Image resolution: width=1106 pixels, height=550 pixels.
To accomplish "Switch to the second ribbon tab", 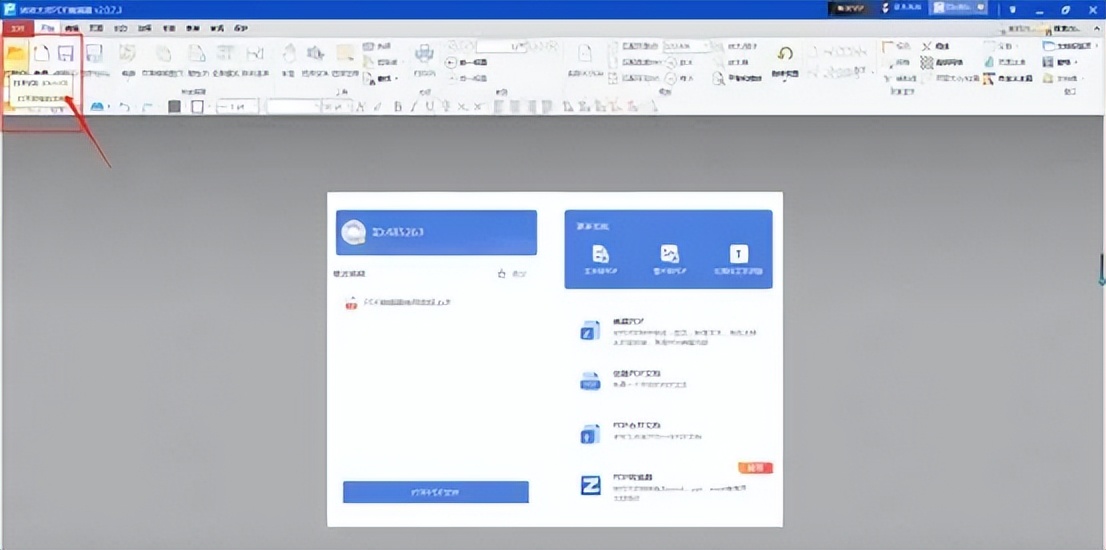I will 46,29.
